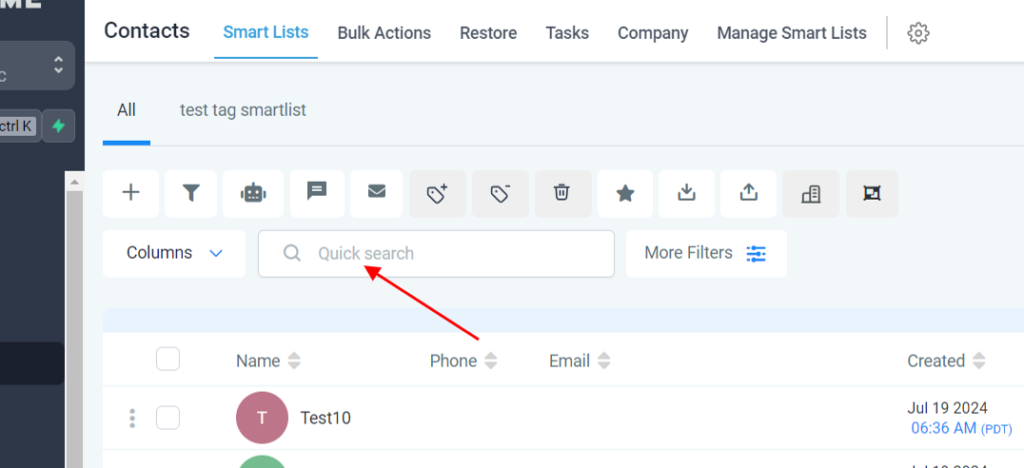Image resolution: width=1024 pixels, height=468 pixels.
Task: Click the trash delete icon
Action: coord(562,193)
